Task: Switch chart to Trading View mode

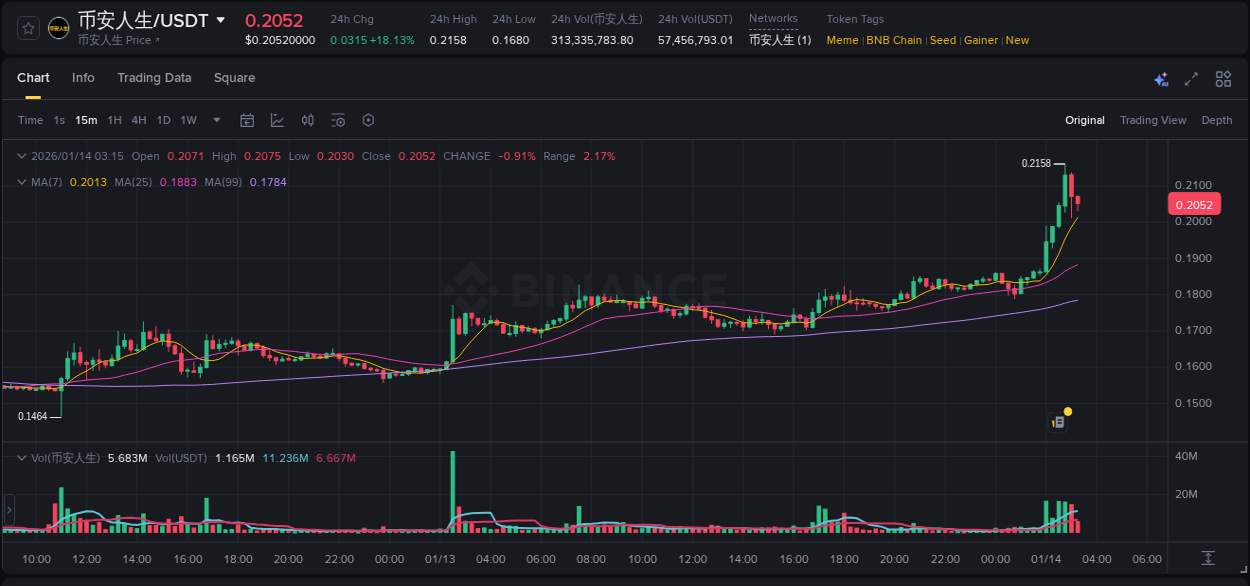Action: pyautogui.click(x=1152, y=119)
